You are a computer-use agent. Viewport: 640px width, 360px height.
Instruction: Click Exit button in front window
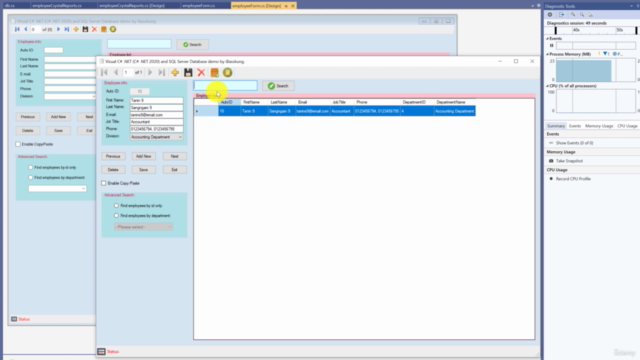coord(174,170)
